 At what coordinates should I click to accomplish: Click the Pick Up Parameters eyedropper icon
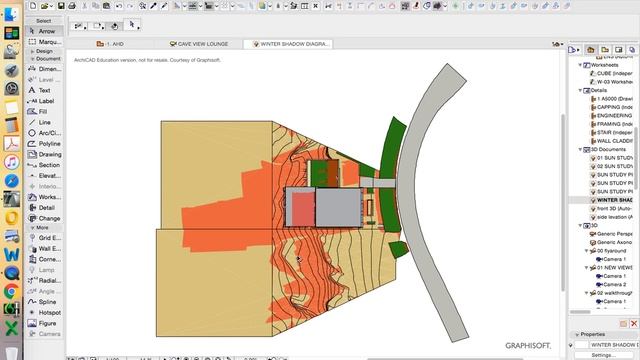click(153, 6)
